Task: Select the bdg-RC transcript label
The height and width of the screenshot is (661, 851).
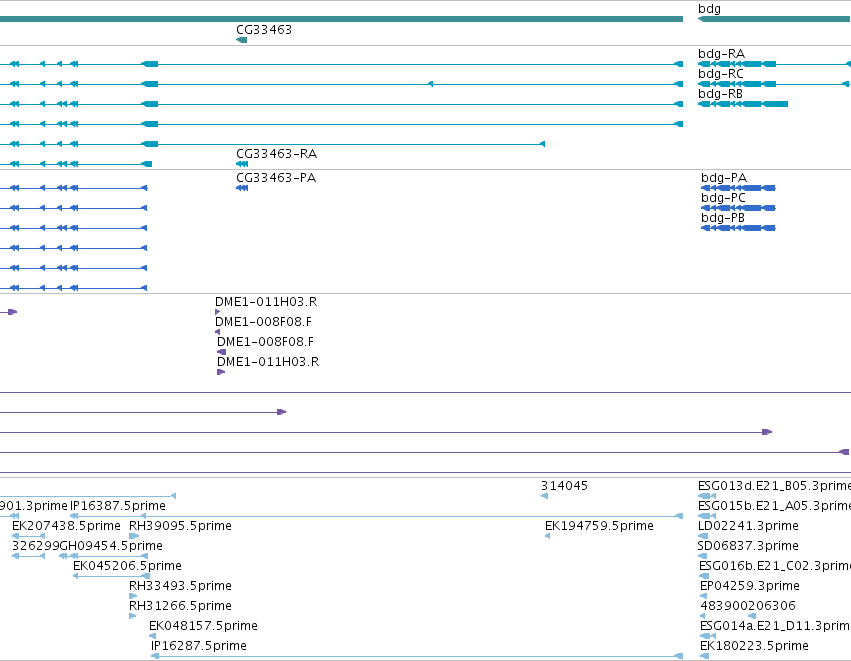Action: [x=721, y=74]
